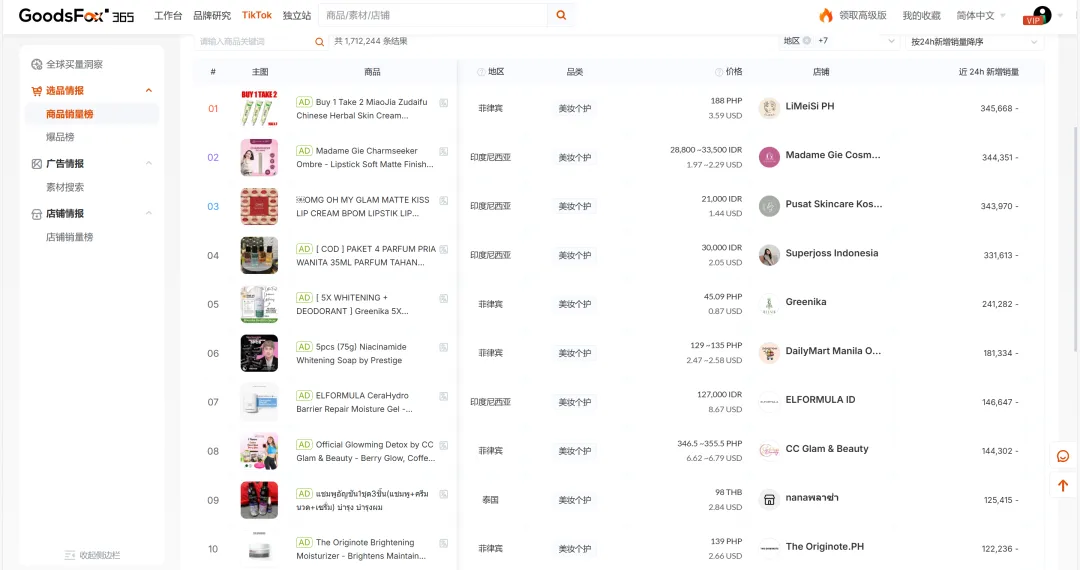Click the Greenika store avatar

(769, 304)
